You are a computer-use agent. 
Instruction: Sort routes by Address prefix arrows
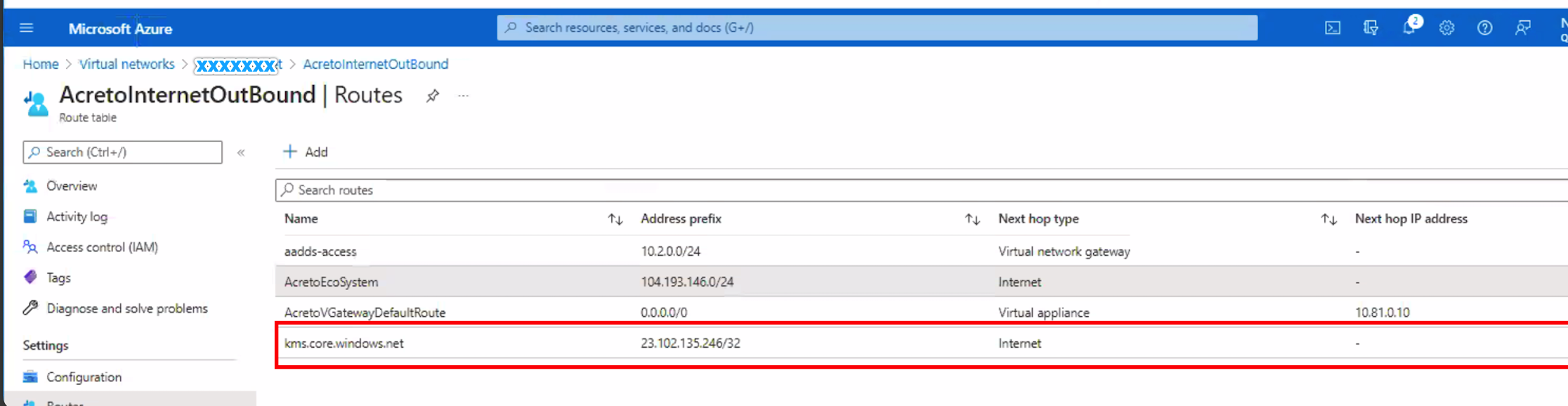[x=972, y=219]
